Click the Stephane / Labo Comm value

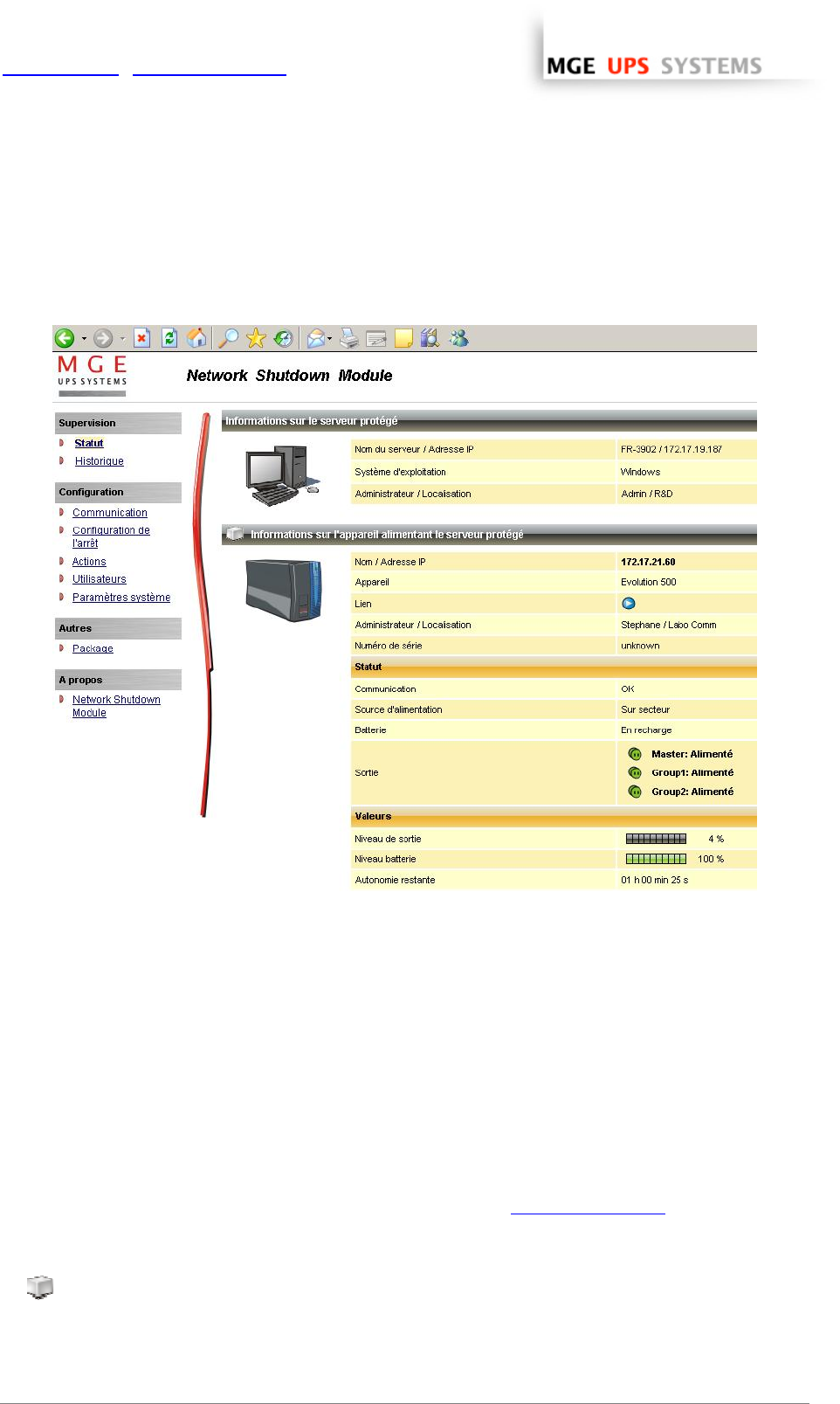point(669,625)
